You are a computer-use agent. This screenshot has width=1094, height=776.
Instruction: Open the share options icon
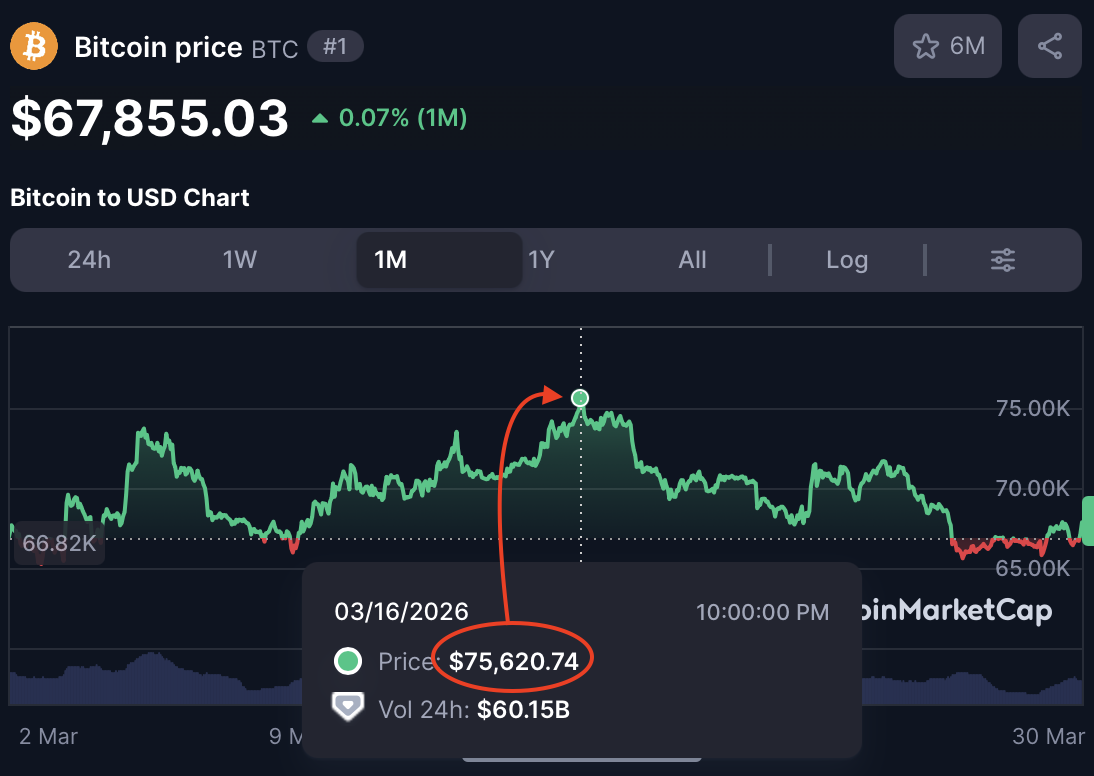click(1049, 46)
